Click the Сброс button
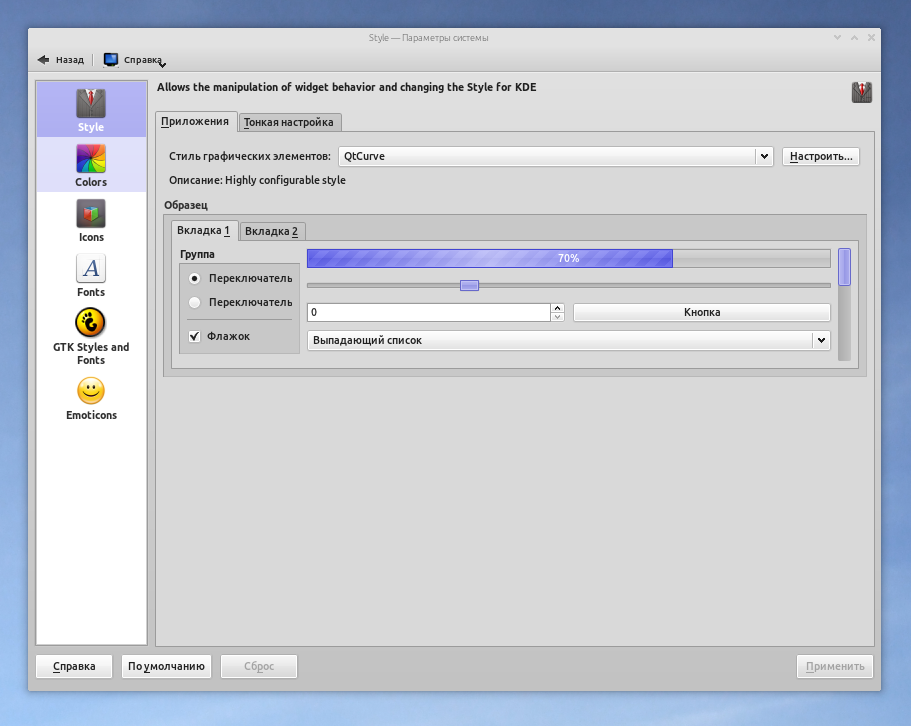The image size is (911, 726). click(259, 666)
